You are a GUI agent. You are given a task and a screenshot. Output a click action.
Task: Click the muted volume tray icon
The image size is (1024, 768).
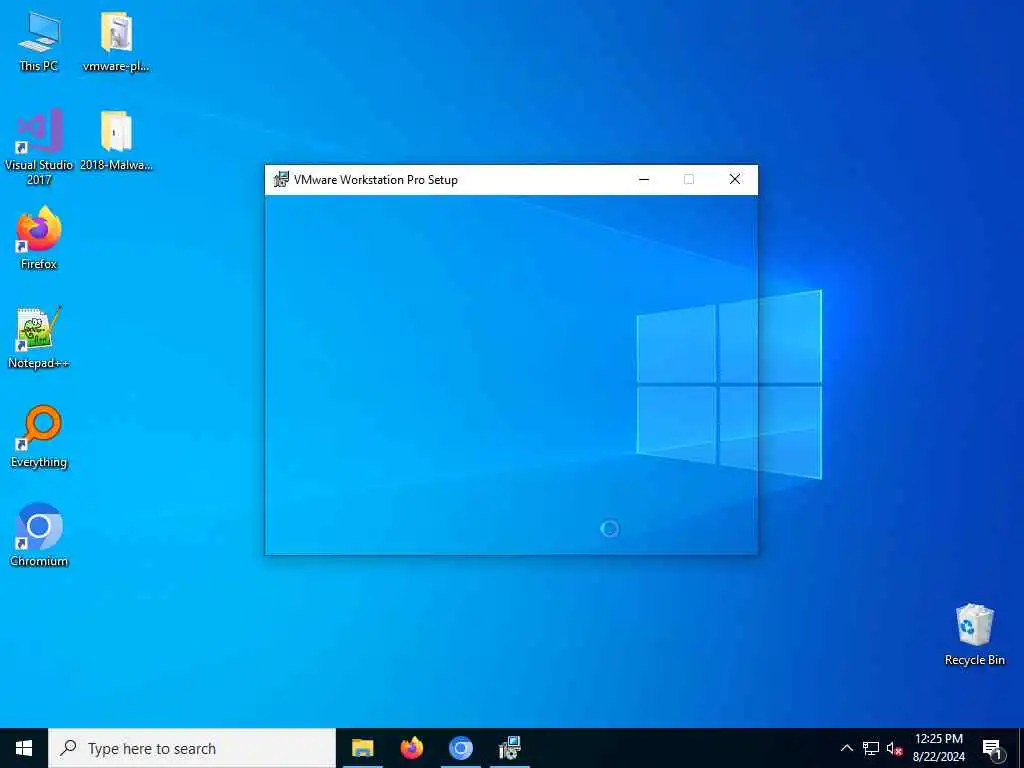click(x=894, y=748)
